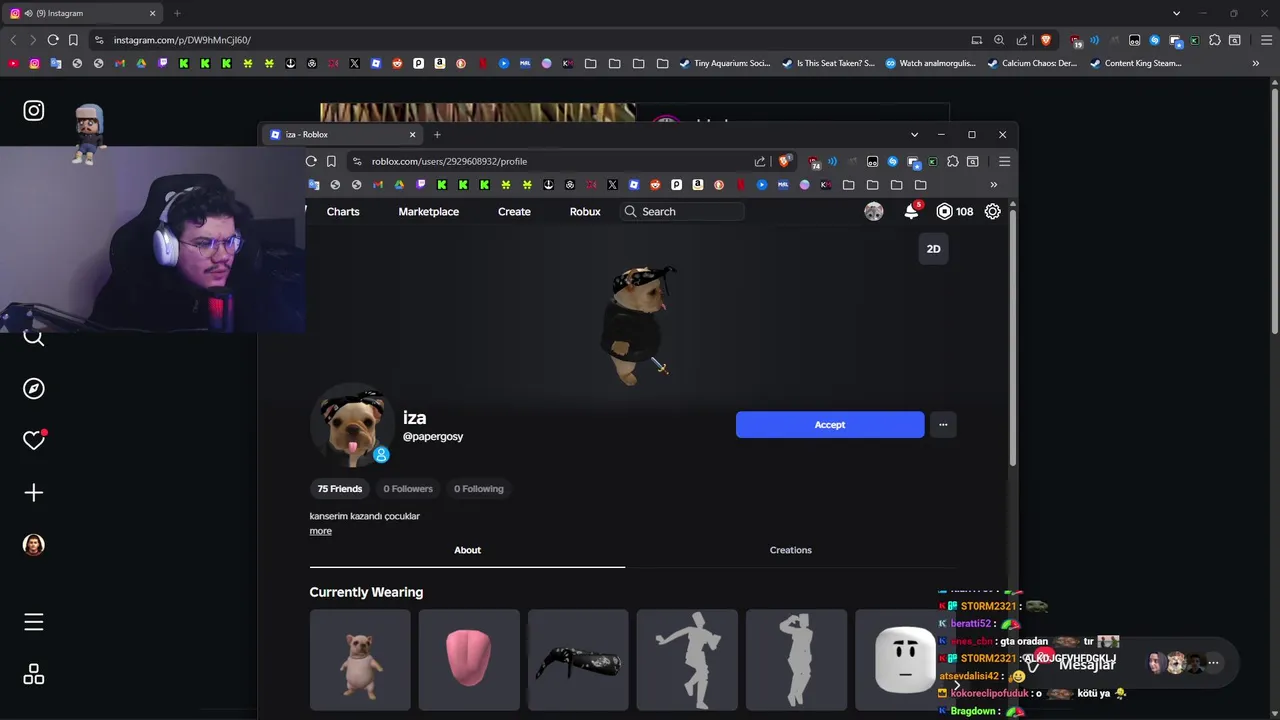Open Instagram More hamburger menu
Viewport: 1280px width, 720px height.
pyautogui.click(x=34, y=622)
